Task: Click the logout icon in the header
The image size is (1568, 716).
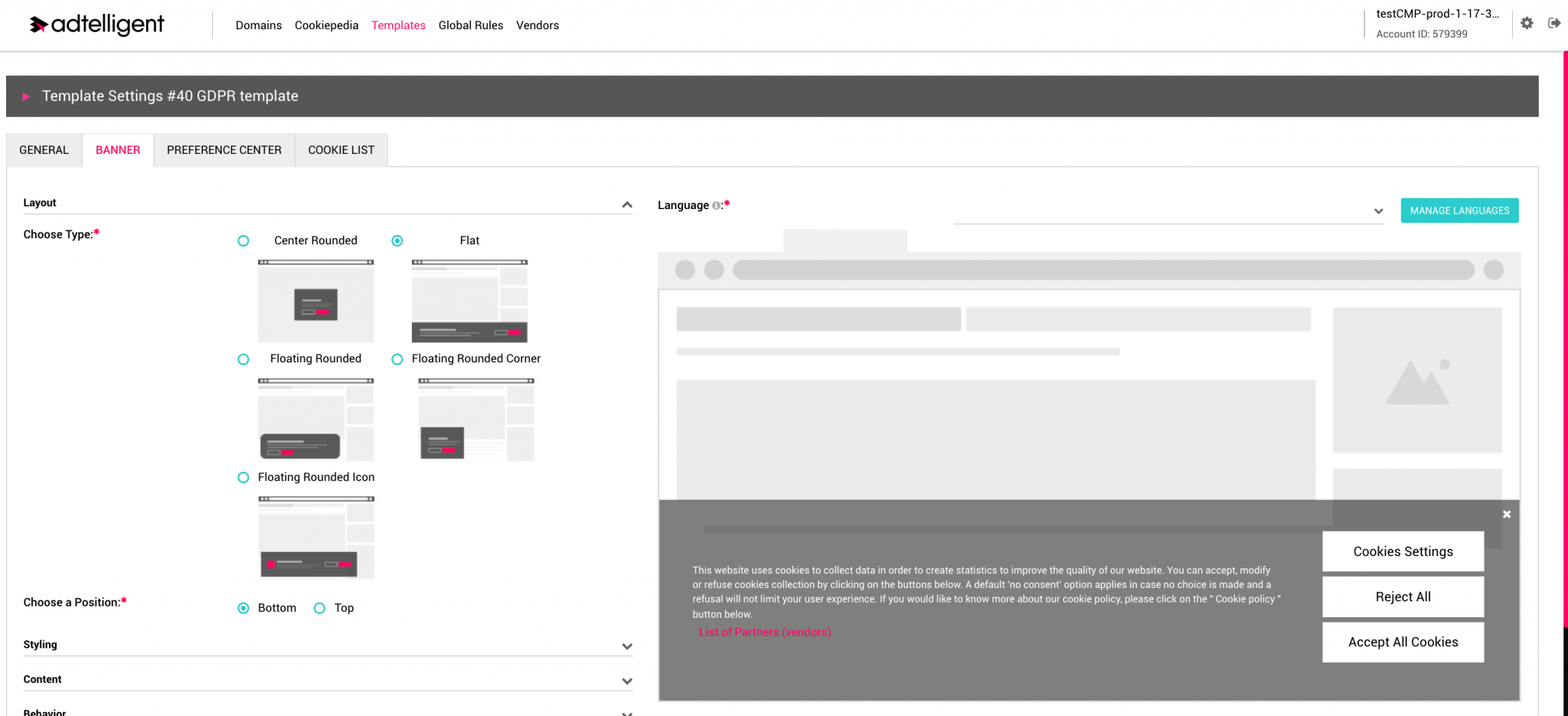Action: pos(1554,23)
